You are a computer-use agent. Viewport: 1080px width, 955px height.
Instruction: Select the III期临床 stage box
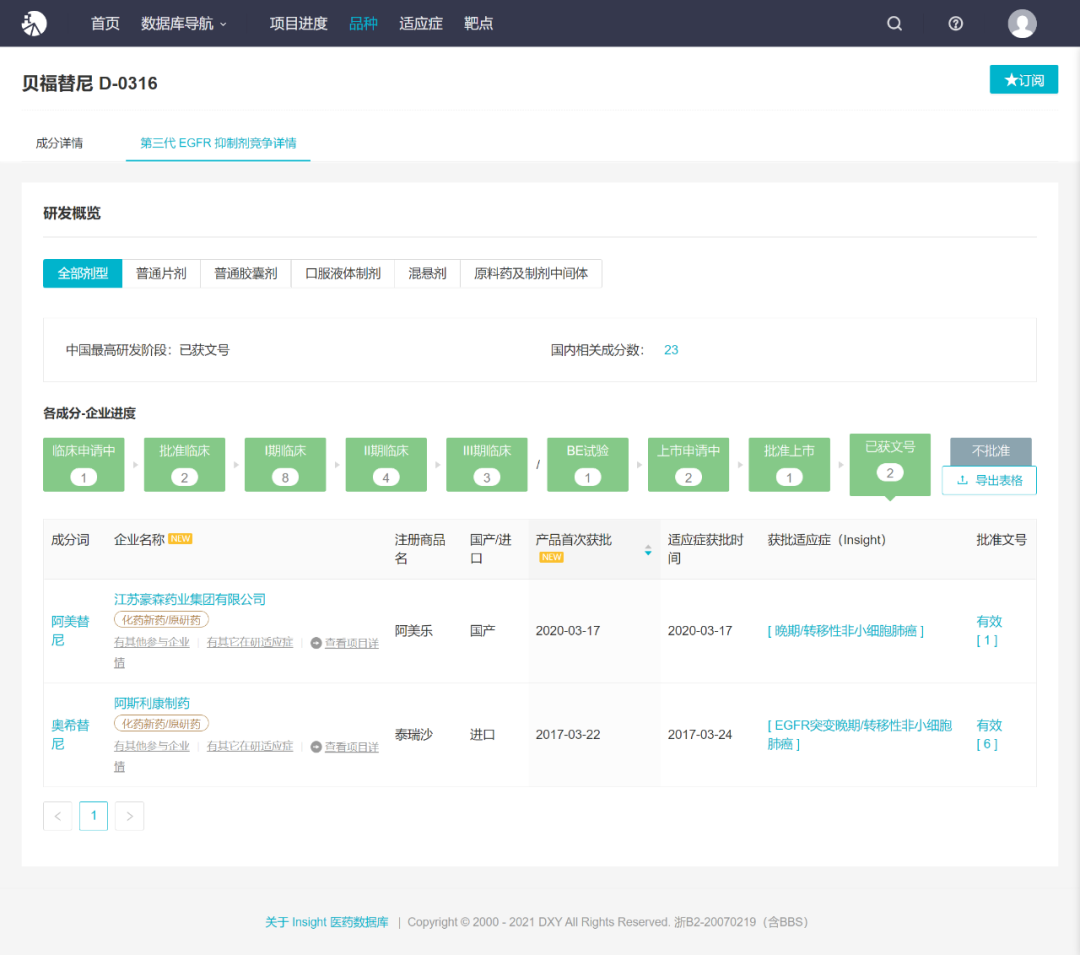tap(487, 464)
